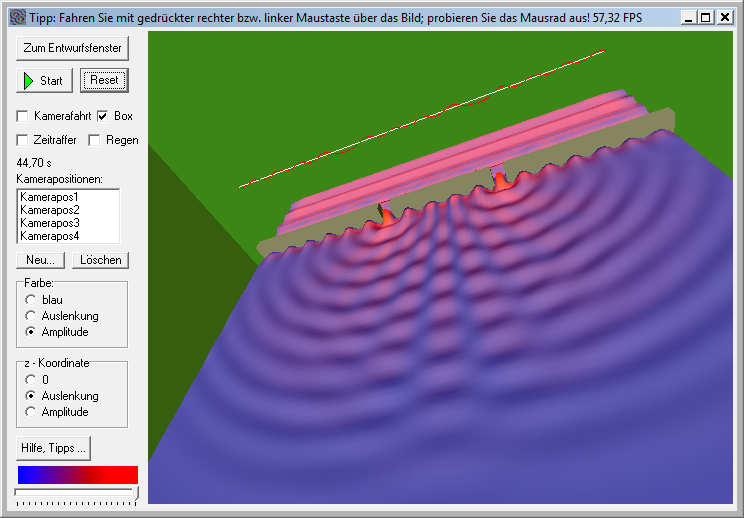Choose Amplitude under z-Koordinate

click(32, 412)
